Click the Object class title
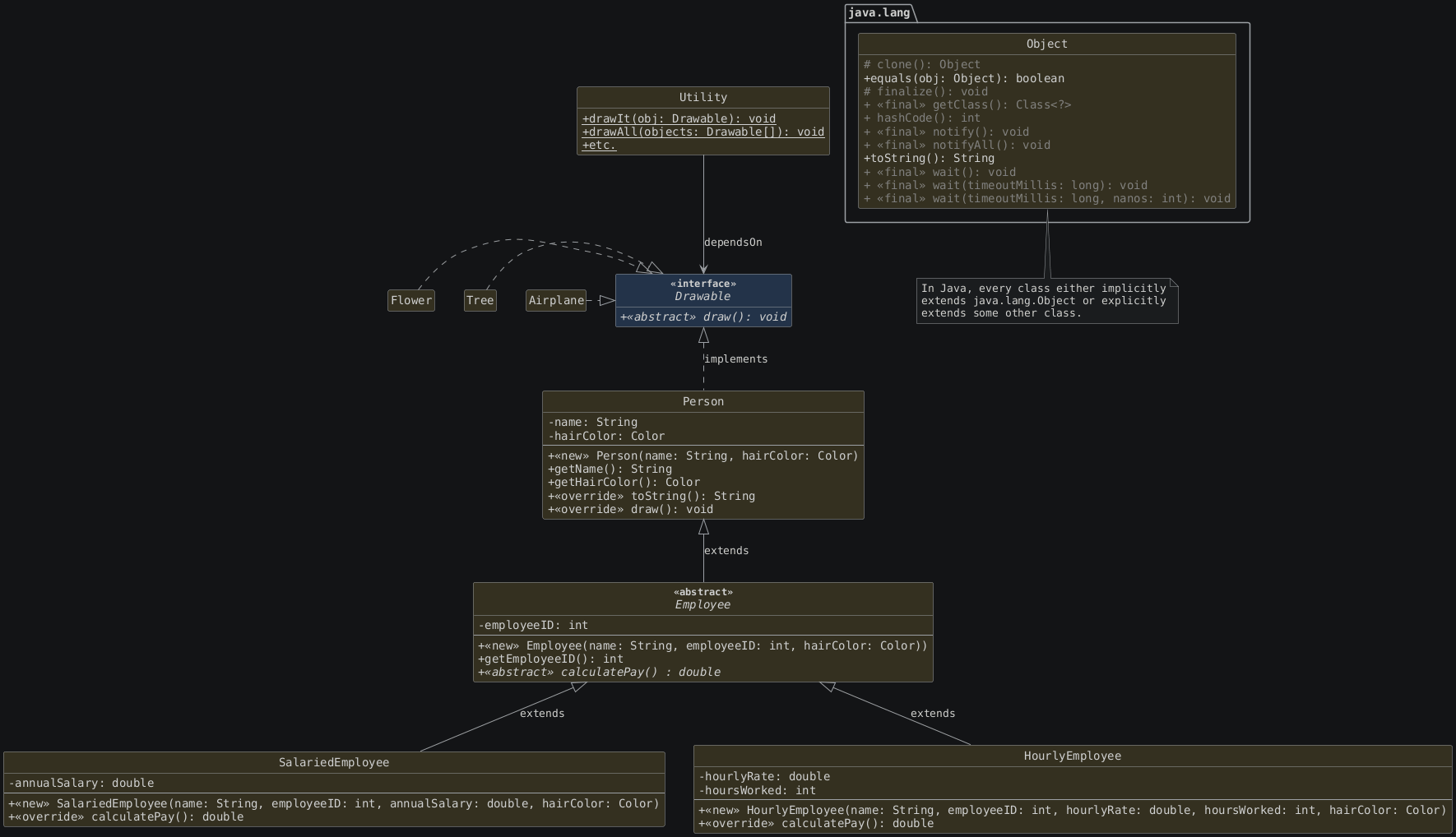This screenshot has height=837, width=1456. [x=1047, y=44]
